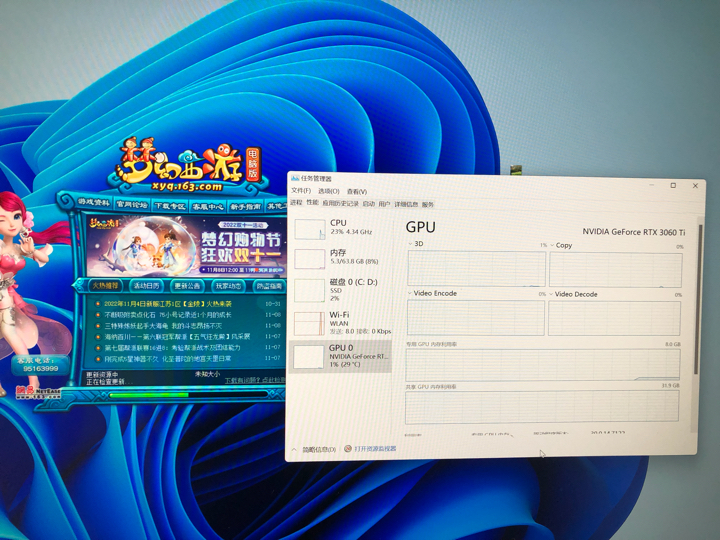
Task: Select the 玩家动态 news tab
Action: [x=229, y=286]
